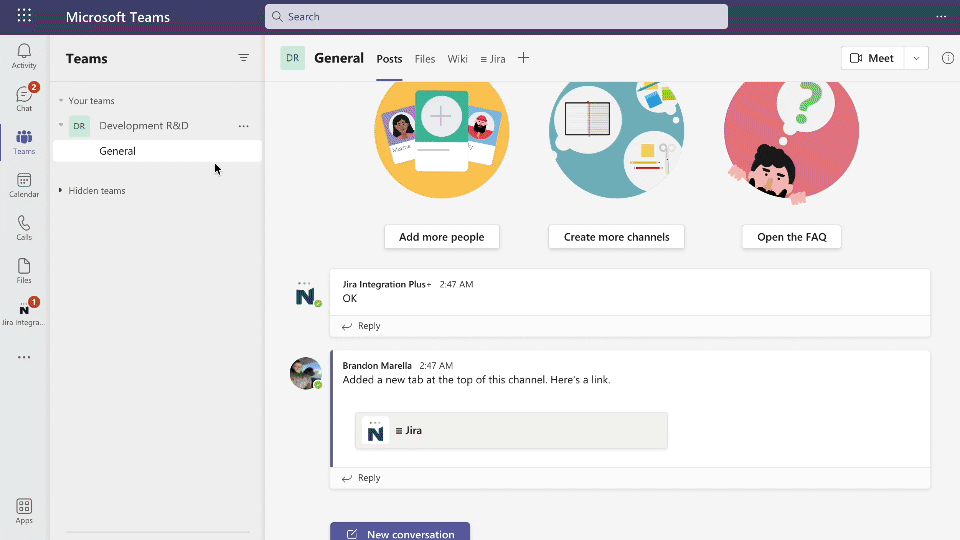Open more options for Development R&D
960x540 pixels.
pos(244,126)
